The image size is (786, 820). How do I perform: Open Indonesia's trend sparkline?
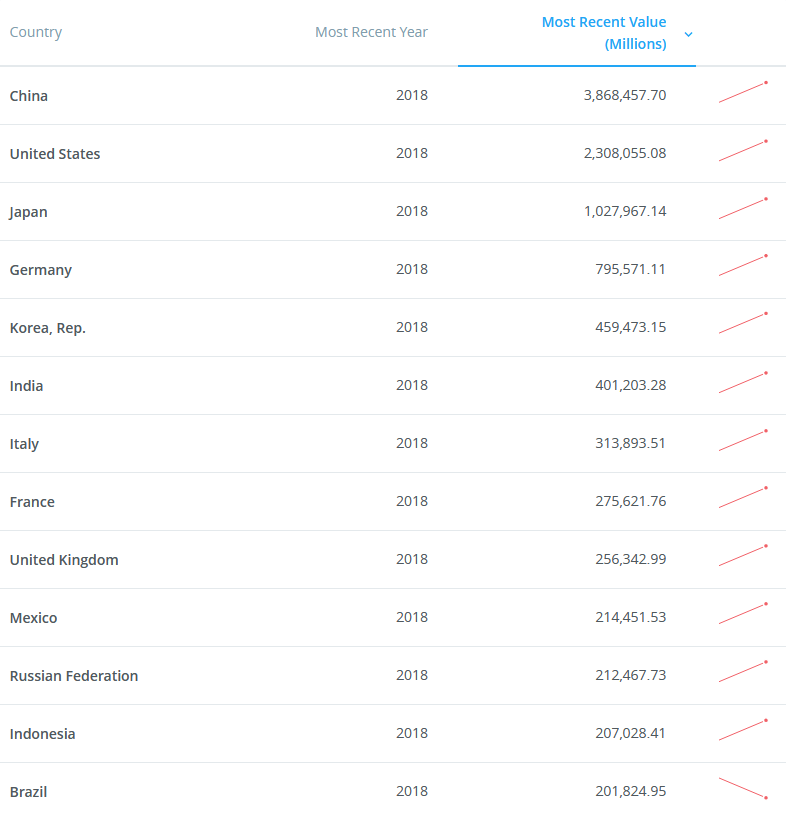pyautogui.click(x=743, y=730)
